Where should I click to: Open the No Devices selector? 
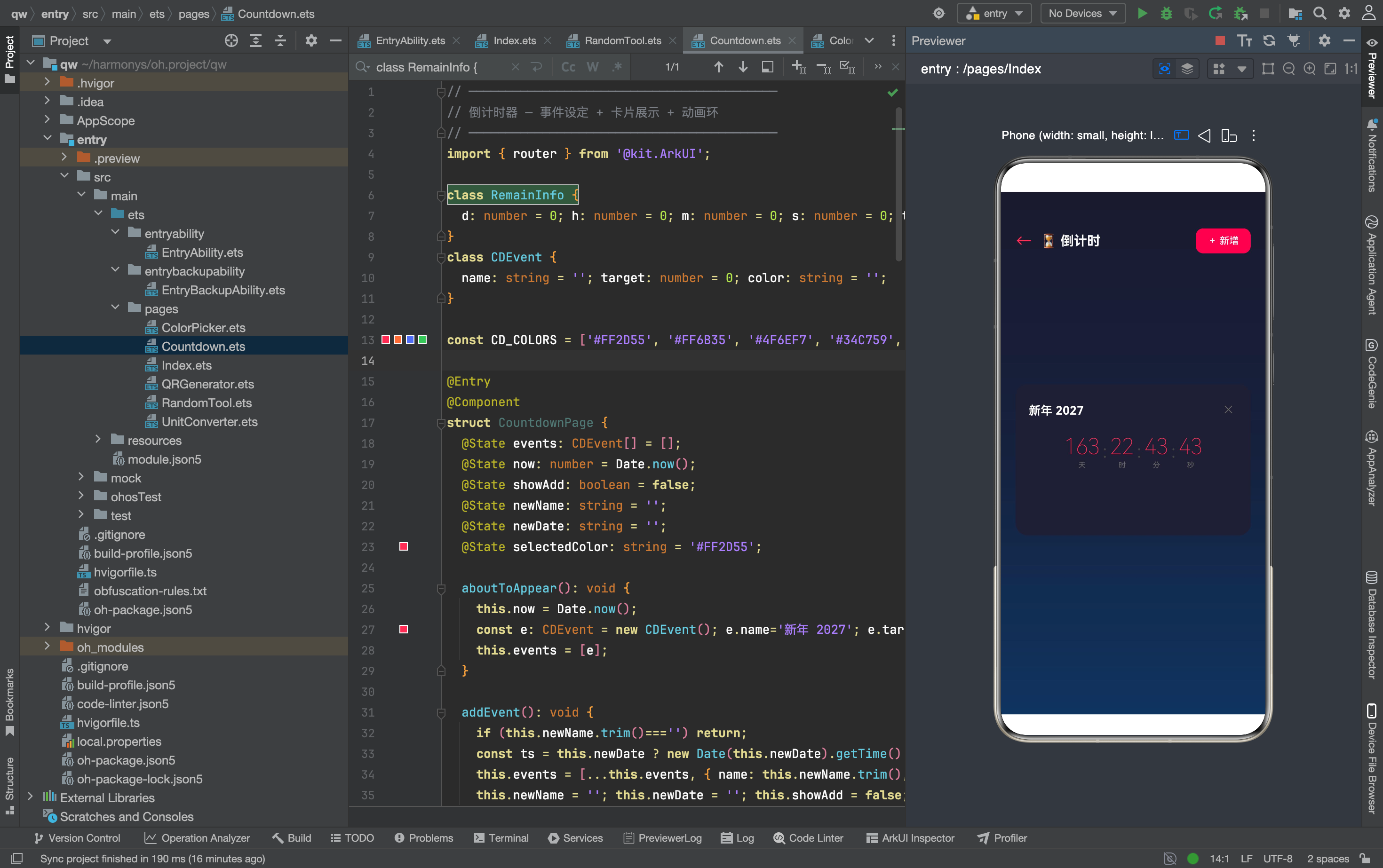point(1082,13)
